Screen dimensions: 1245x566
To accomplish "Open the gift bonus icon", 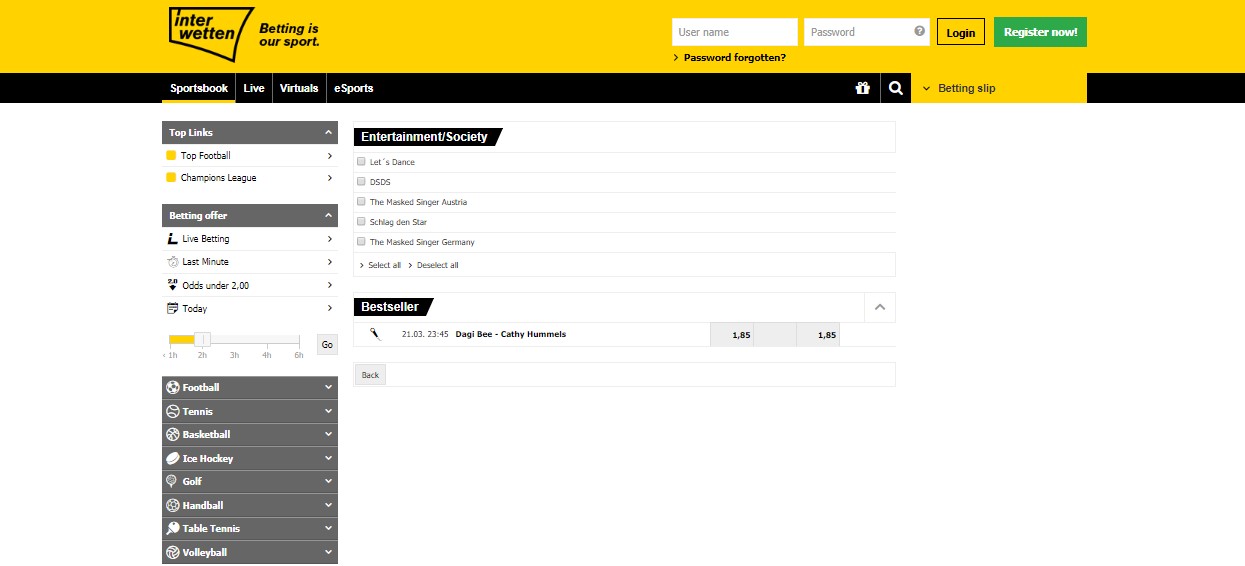I will [863, 88].
